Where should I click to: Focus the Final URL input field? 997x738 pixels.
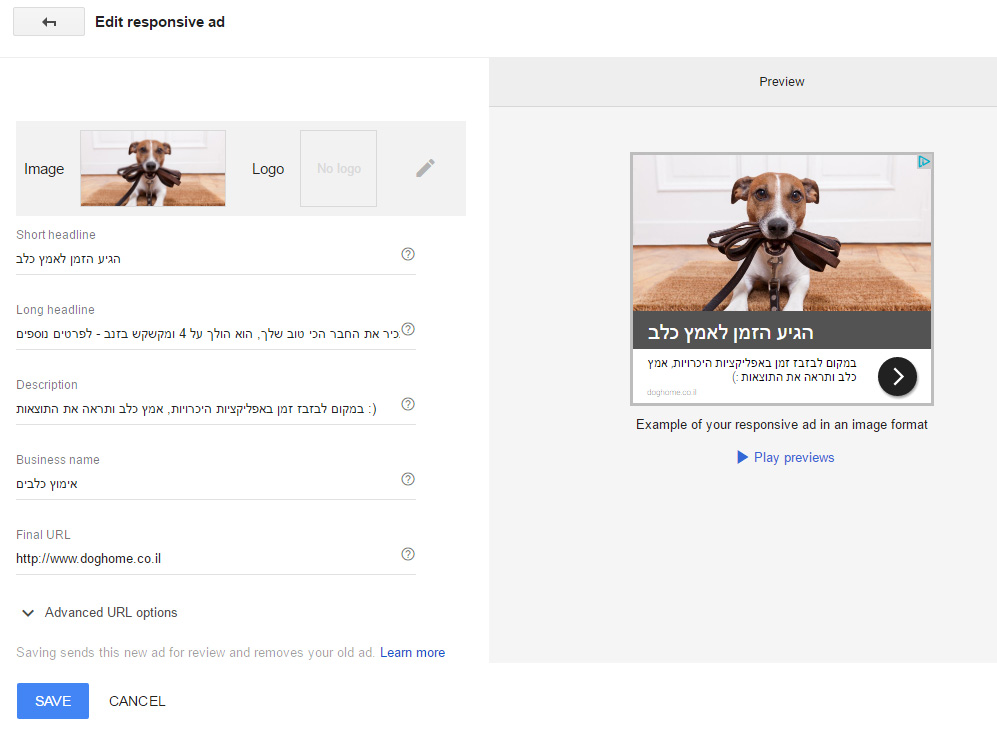200,559
